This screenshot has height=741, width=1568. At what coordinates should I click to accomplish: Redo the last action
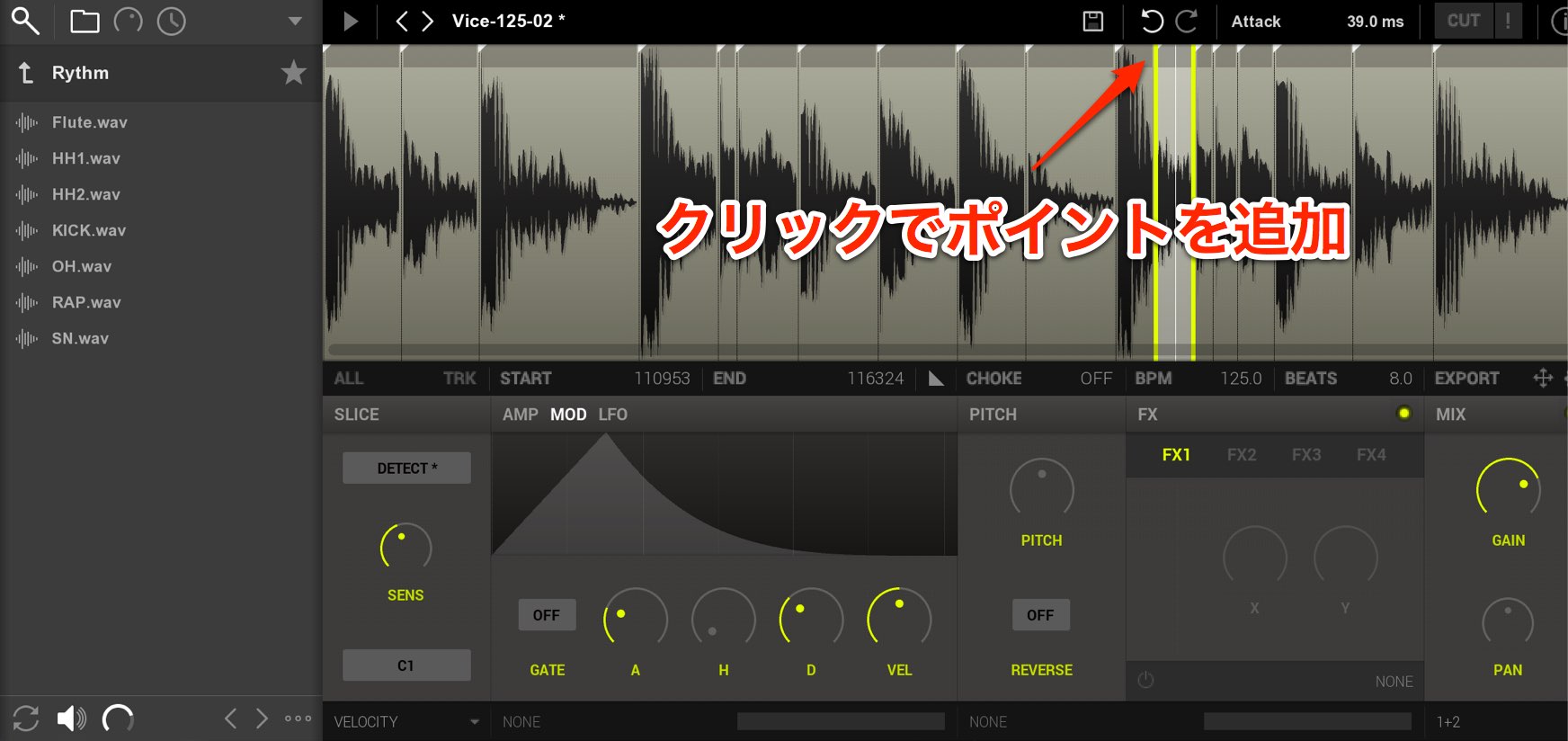tap(1187, 21)
